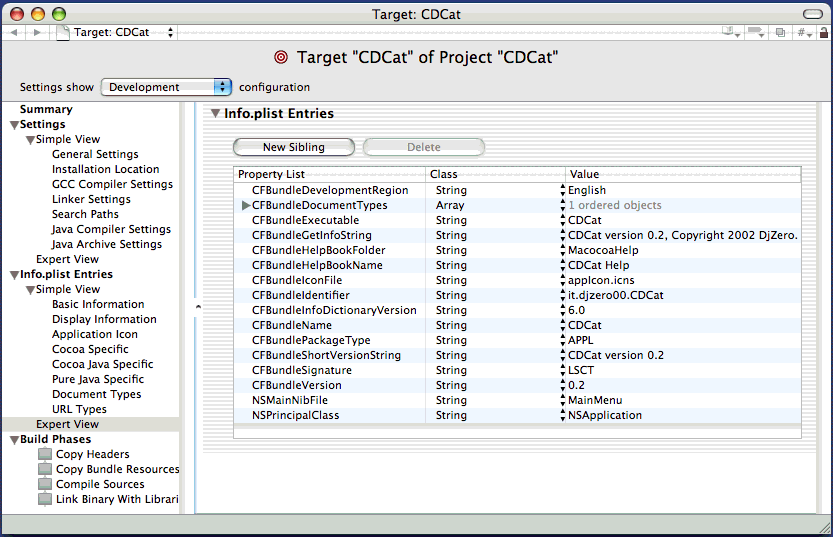The image size is (833, 537).
Task: Expand the CFBundleDocumentTypes array row
Action: tap(245, 206)
